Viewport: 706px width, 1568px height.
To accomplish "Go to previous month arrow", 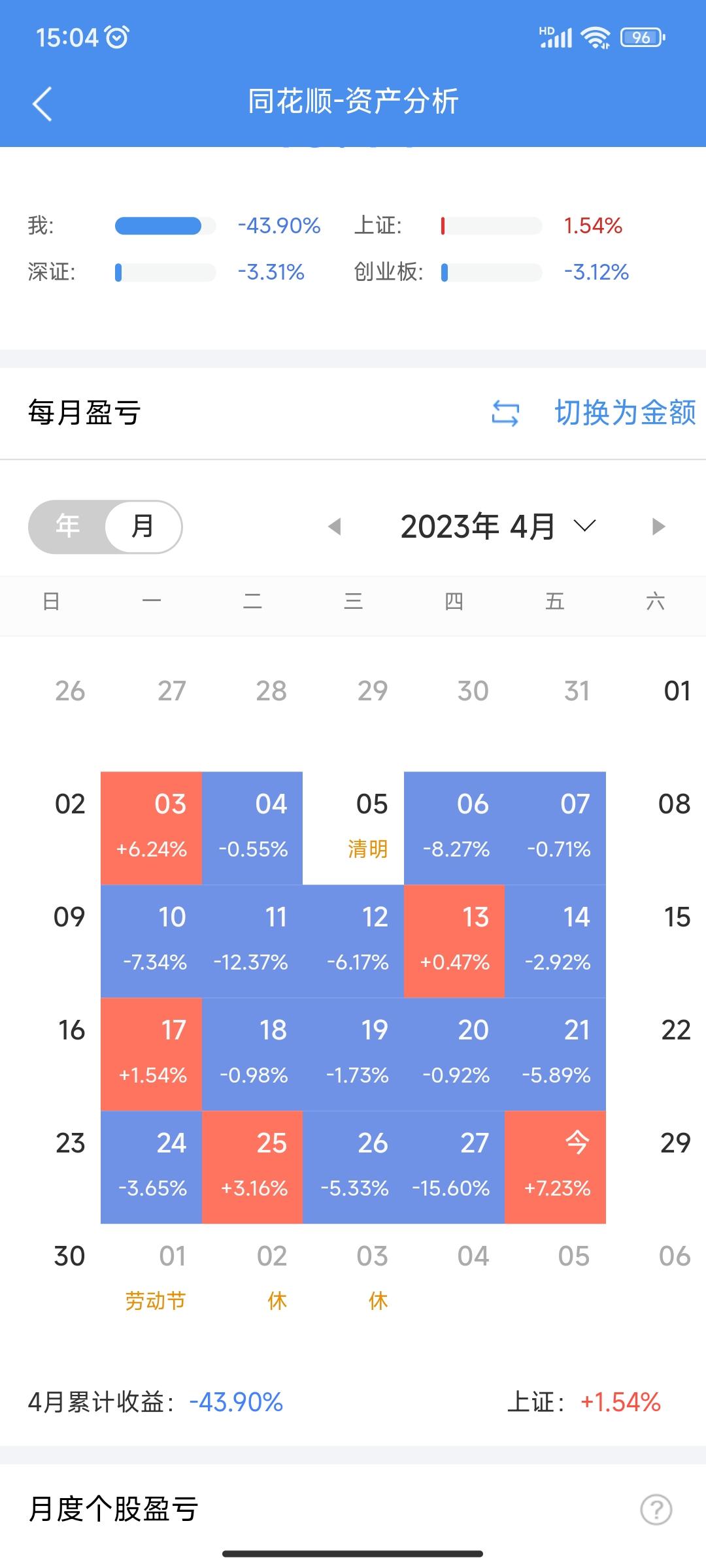I will click(x=335, y=527).
